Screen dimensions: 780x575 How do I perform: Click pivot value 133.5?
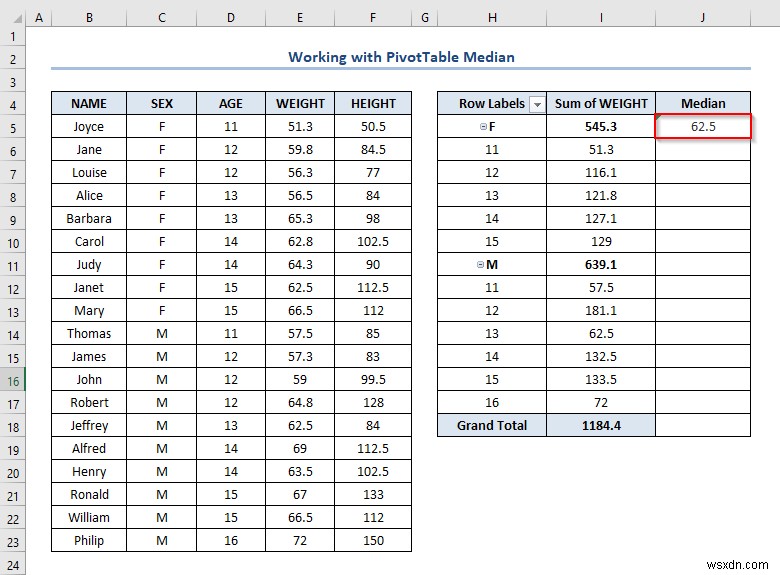tap(601, 380)
